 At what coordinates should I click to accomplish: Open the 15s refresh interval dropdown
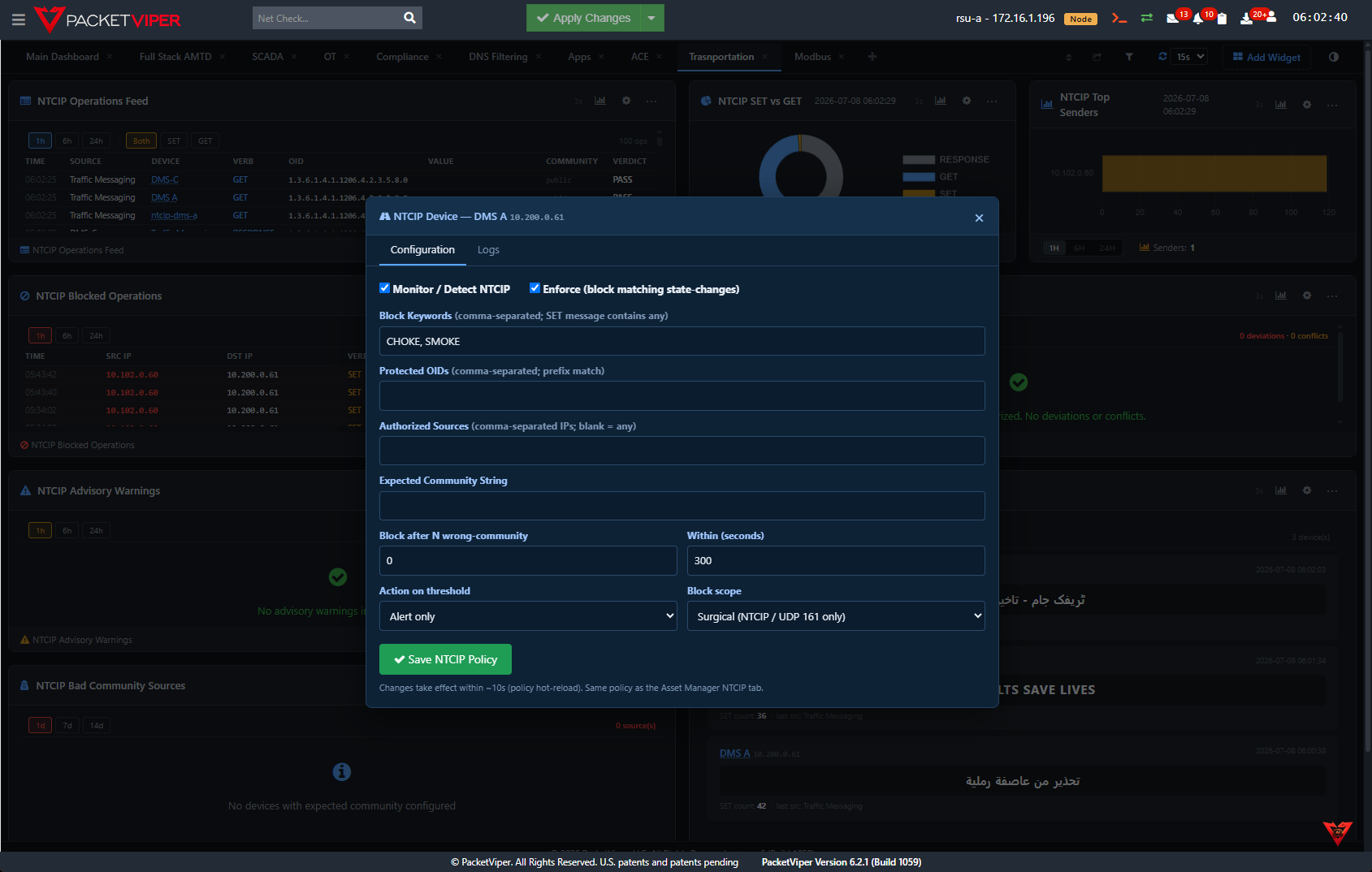1190,57
